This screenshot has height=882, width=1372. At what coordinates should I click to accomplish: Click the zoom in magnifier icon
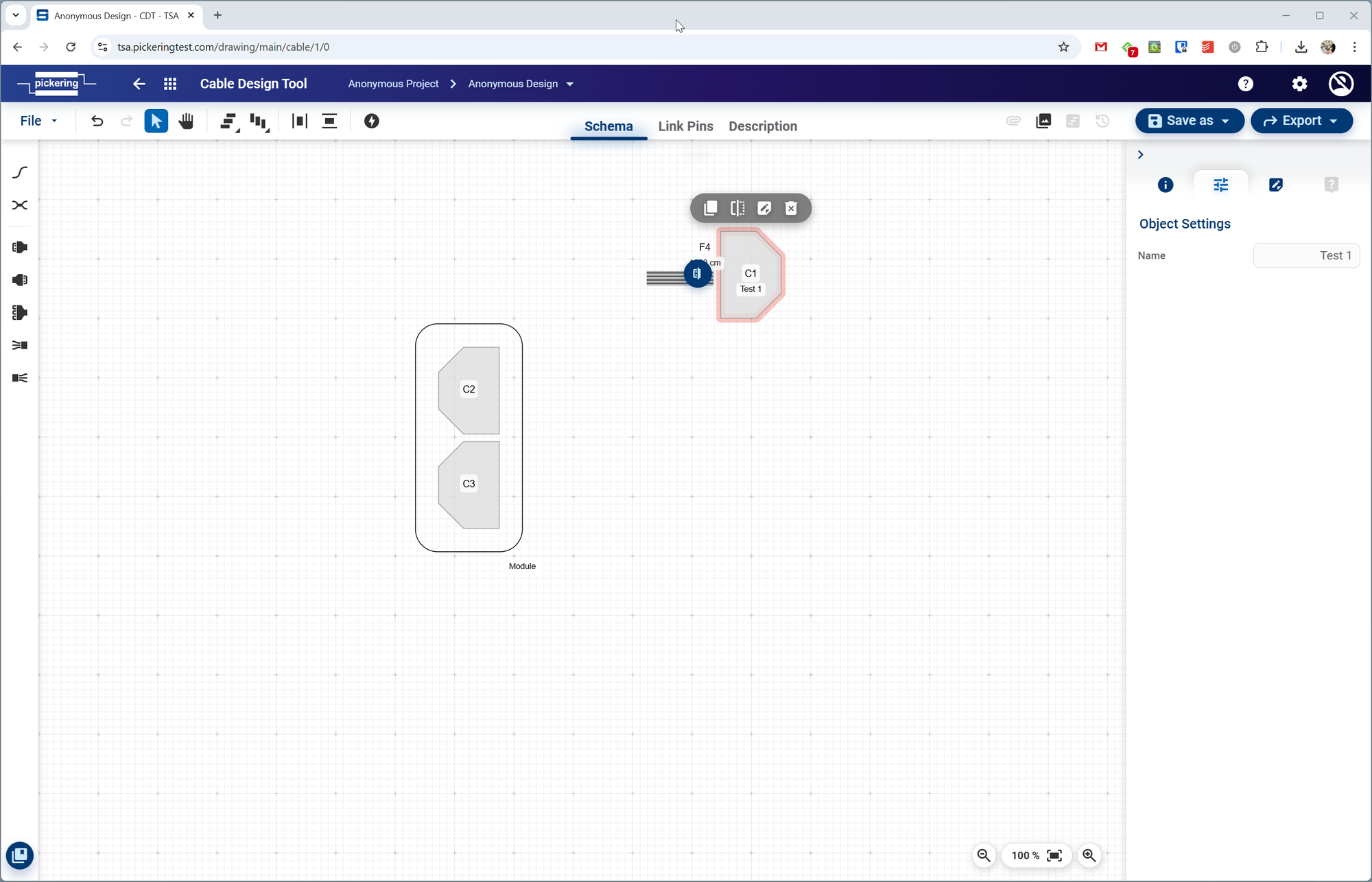click(x=1089, y=855)
